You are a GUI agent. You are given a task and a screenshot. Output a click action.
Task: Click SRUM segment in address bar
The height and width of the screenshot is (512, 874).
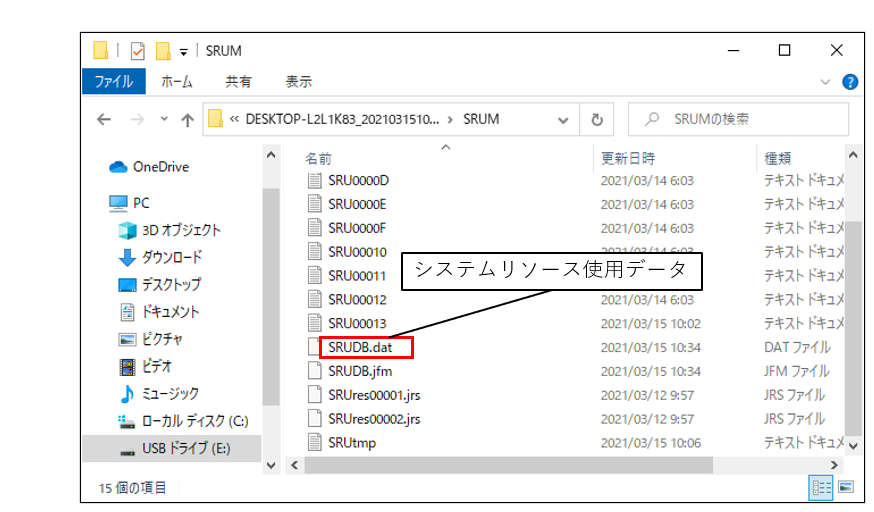(x=481, y=119)
